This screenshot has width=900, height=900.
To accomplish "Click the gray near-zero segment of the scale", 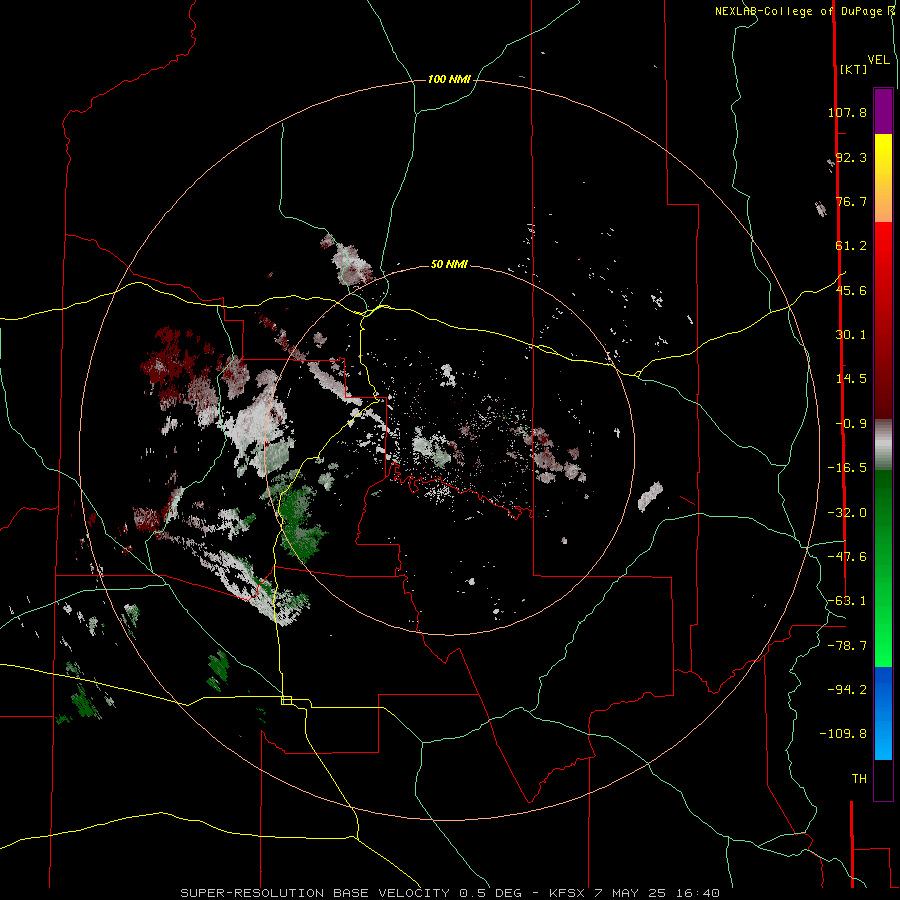I will tap(883, 445).
